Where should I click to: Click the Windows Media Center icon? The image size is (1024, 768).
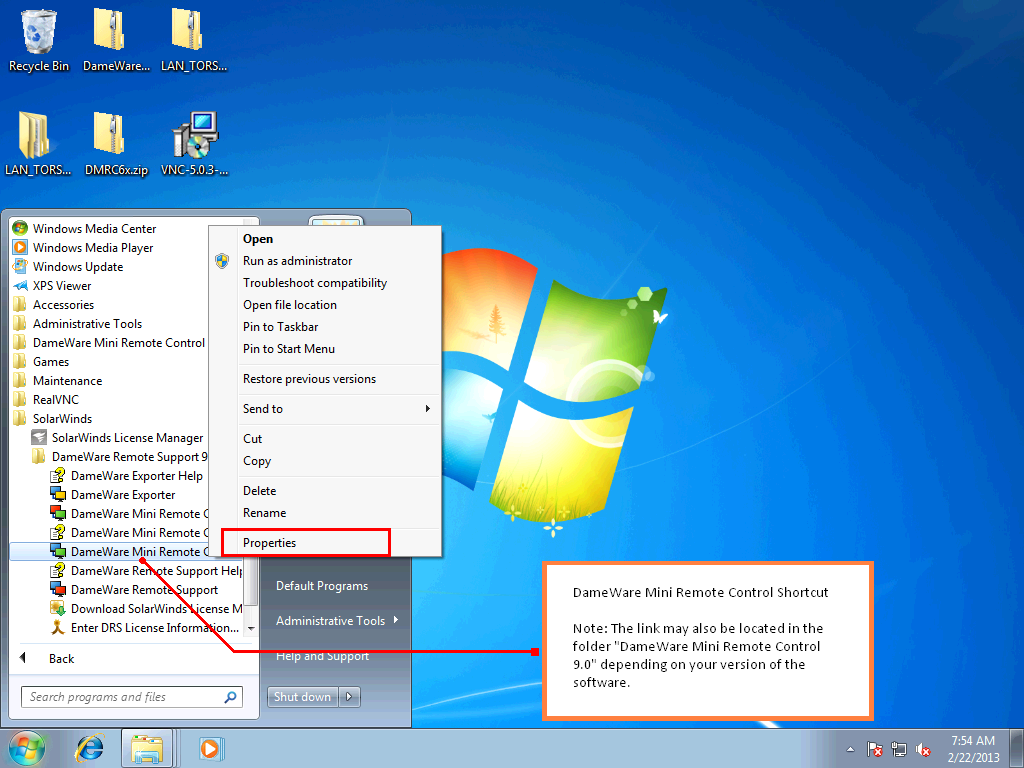pyautogui.click(x=20, y=228)
